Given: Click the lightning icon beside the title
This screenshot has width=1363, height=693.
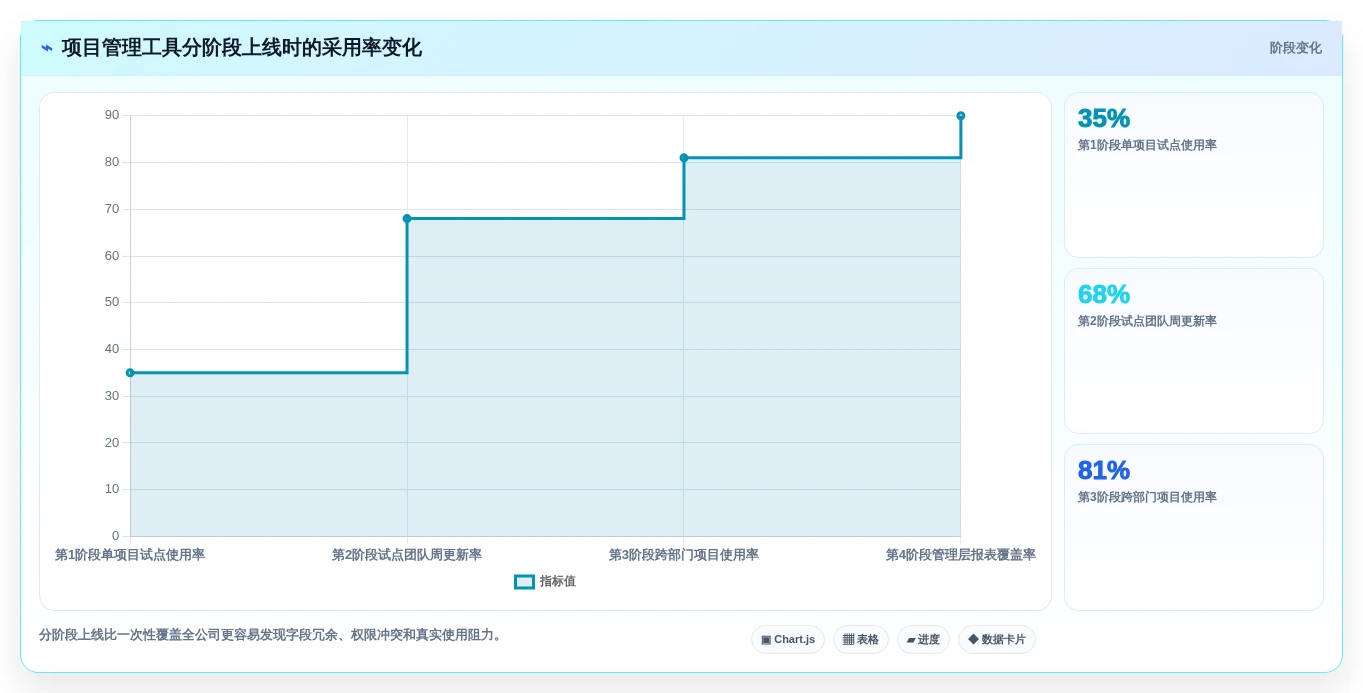Looking at the screenshot, I should [47, 48].
